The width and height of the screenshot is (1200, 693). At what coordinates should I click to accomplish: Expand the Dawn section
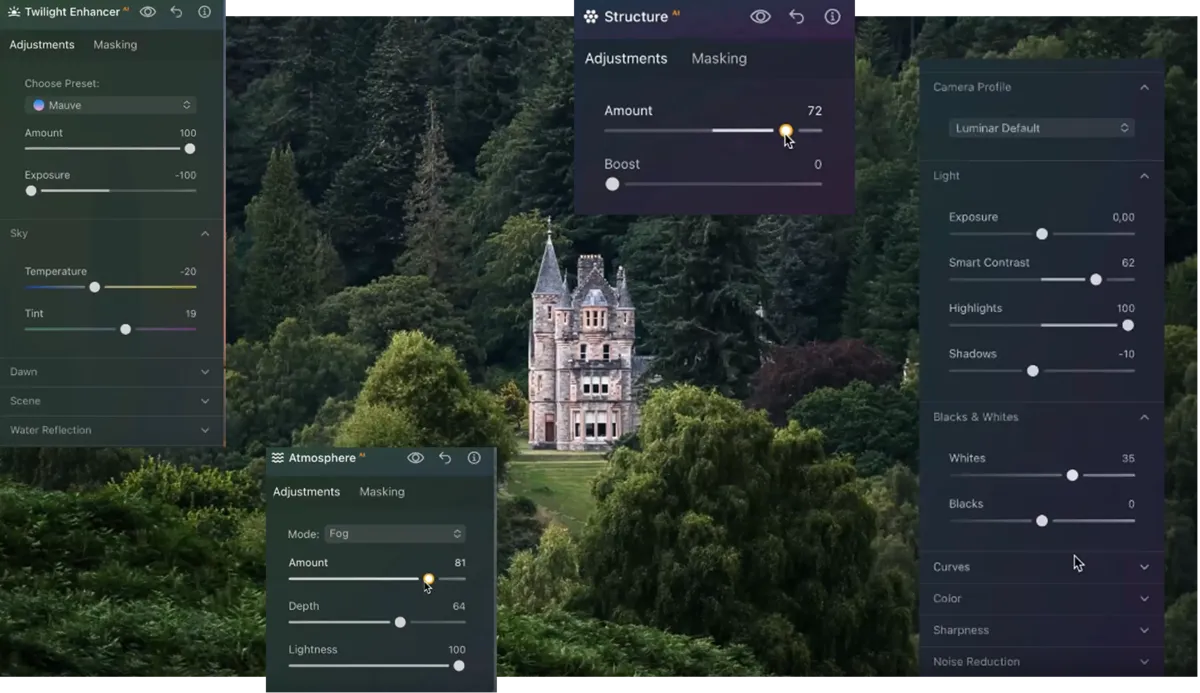[110, 371]
